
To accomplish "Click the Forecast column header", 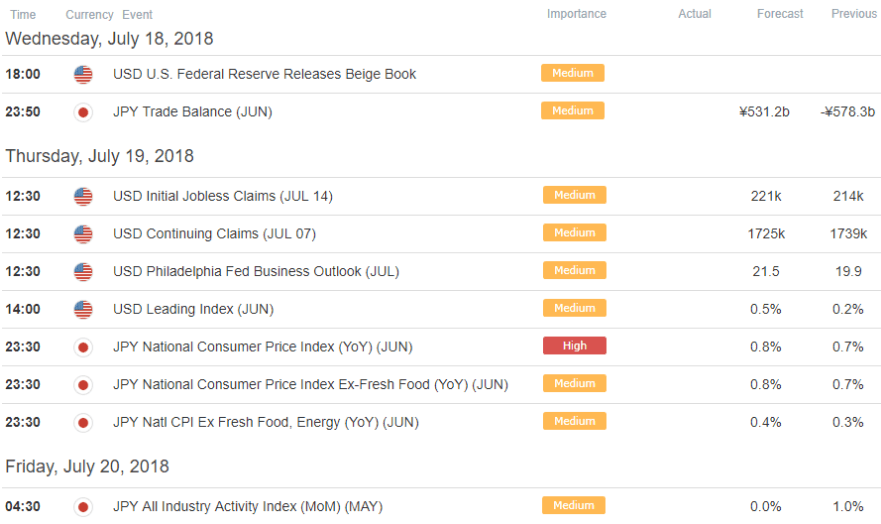I will tap(780, 14).
